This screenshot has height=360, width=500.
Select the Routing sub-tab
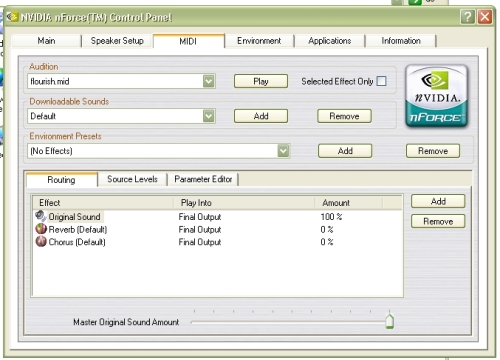[61, 180]
